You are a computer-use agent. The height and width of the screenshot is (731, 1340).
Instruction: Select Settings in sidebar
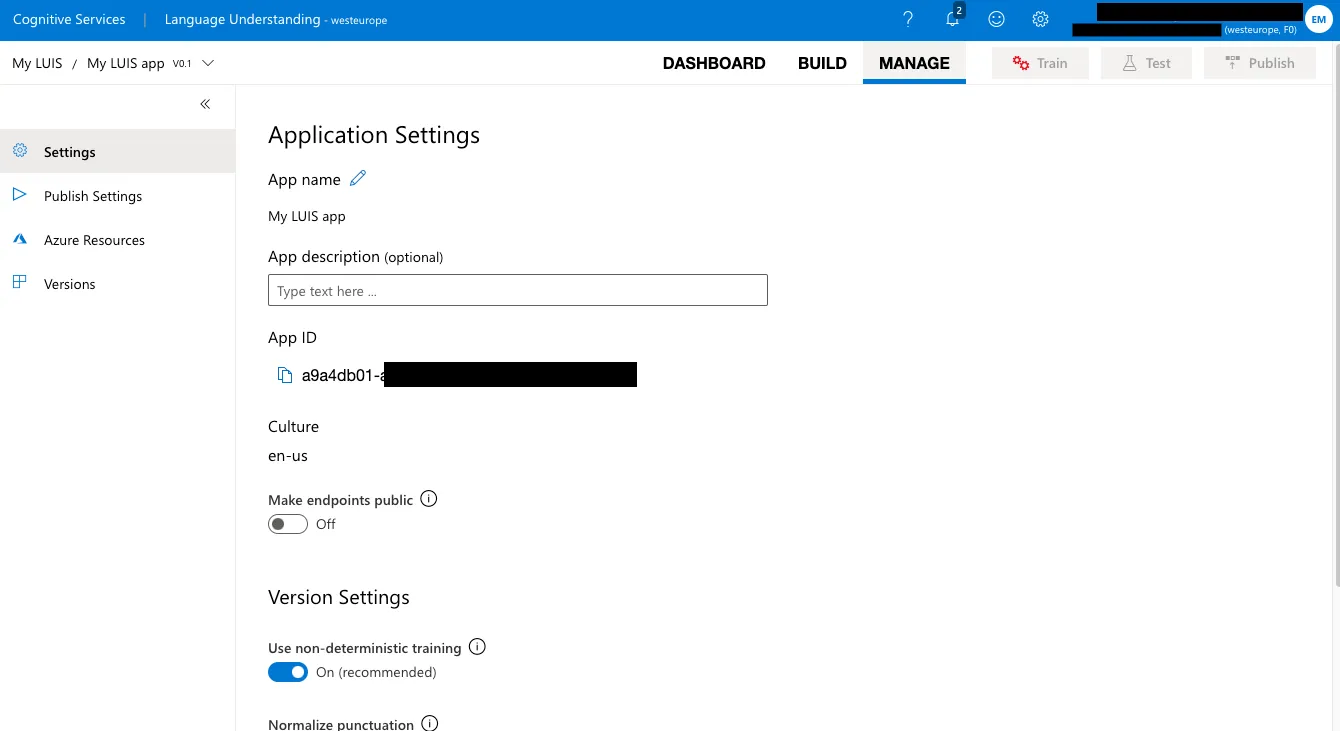tap(118, 152)
